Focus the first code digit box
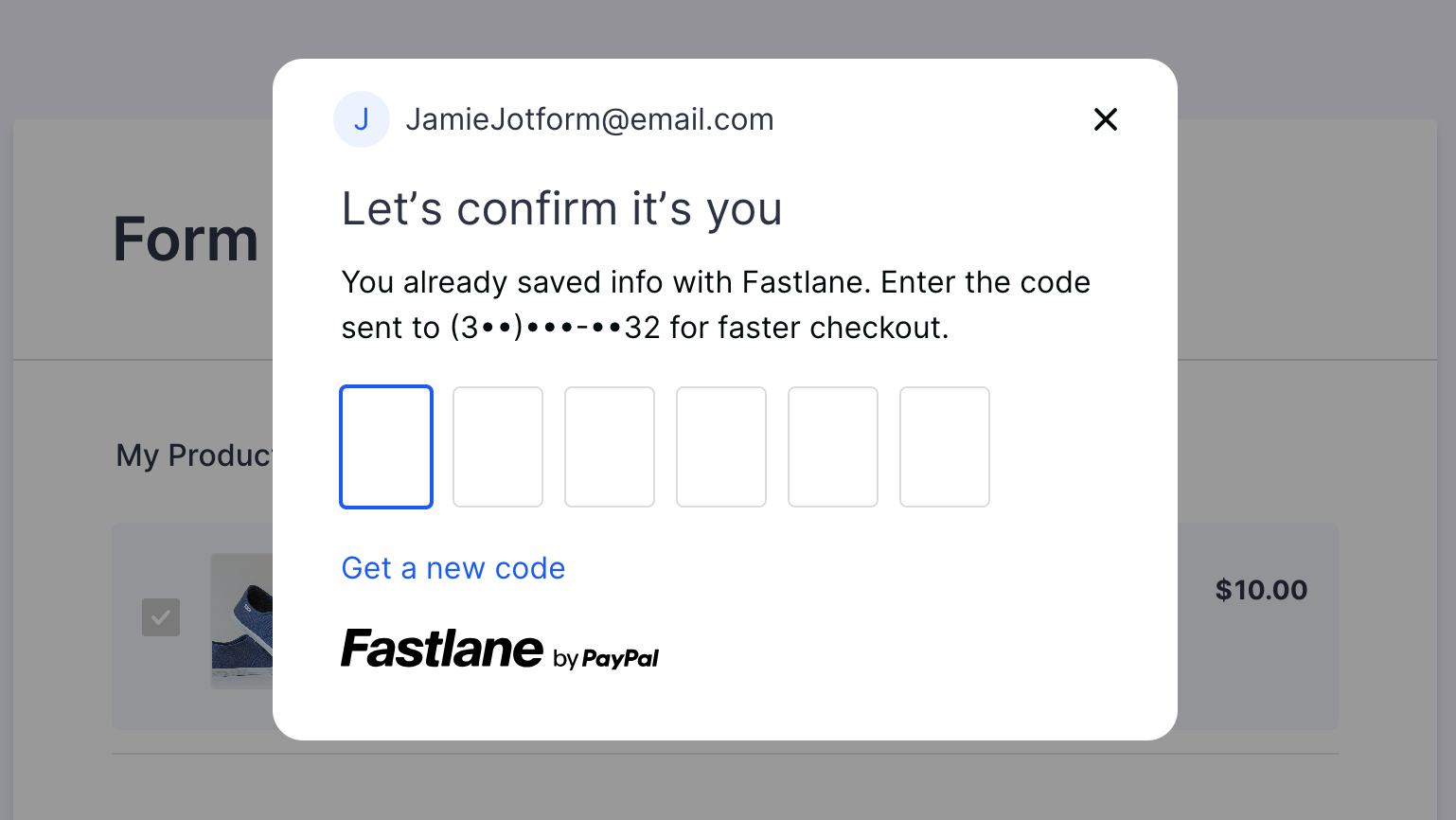The height and width of the screenshot is (820, 1456). (386, 447)
